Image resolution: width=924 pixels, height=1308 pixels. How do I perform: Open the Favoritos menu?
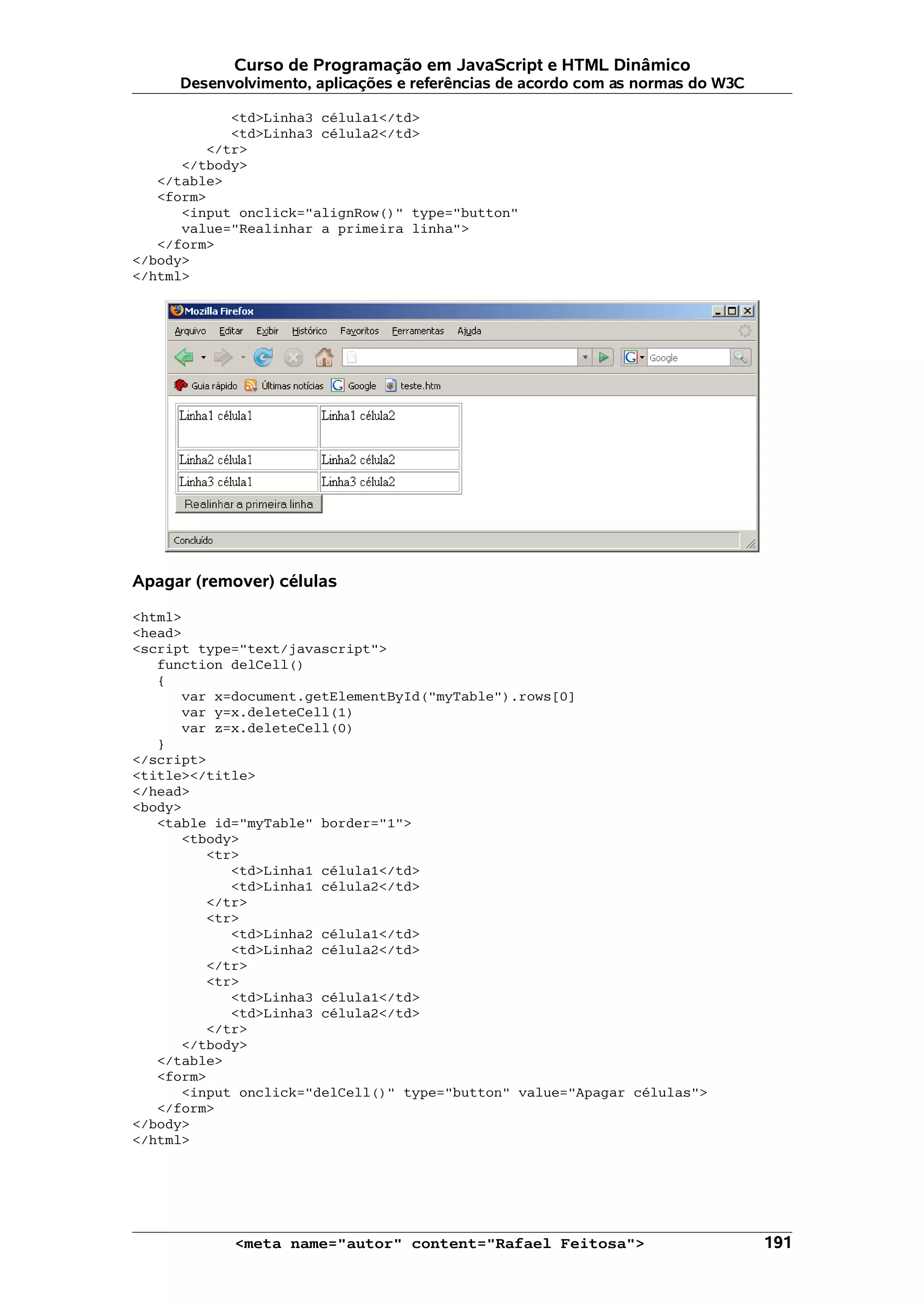point(359,331)
